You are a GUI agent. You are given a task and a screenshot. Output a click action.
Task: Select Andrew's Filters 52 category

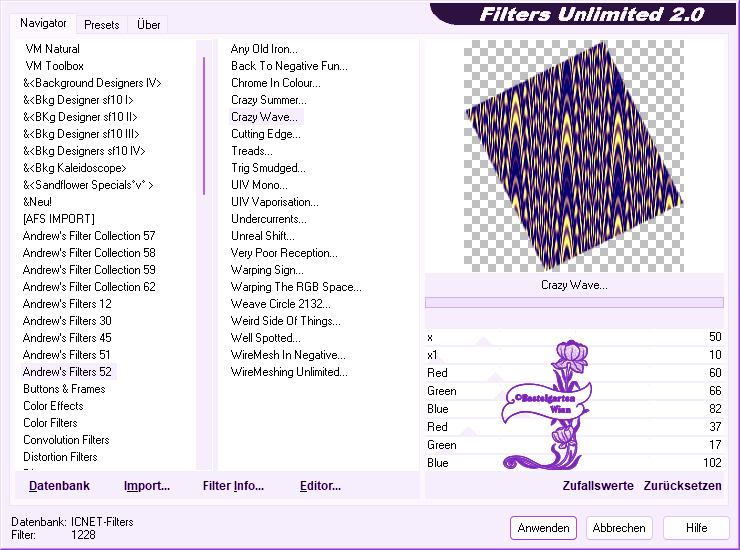tap(67, 372)
